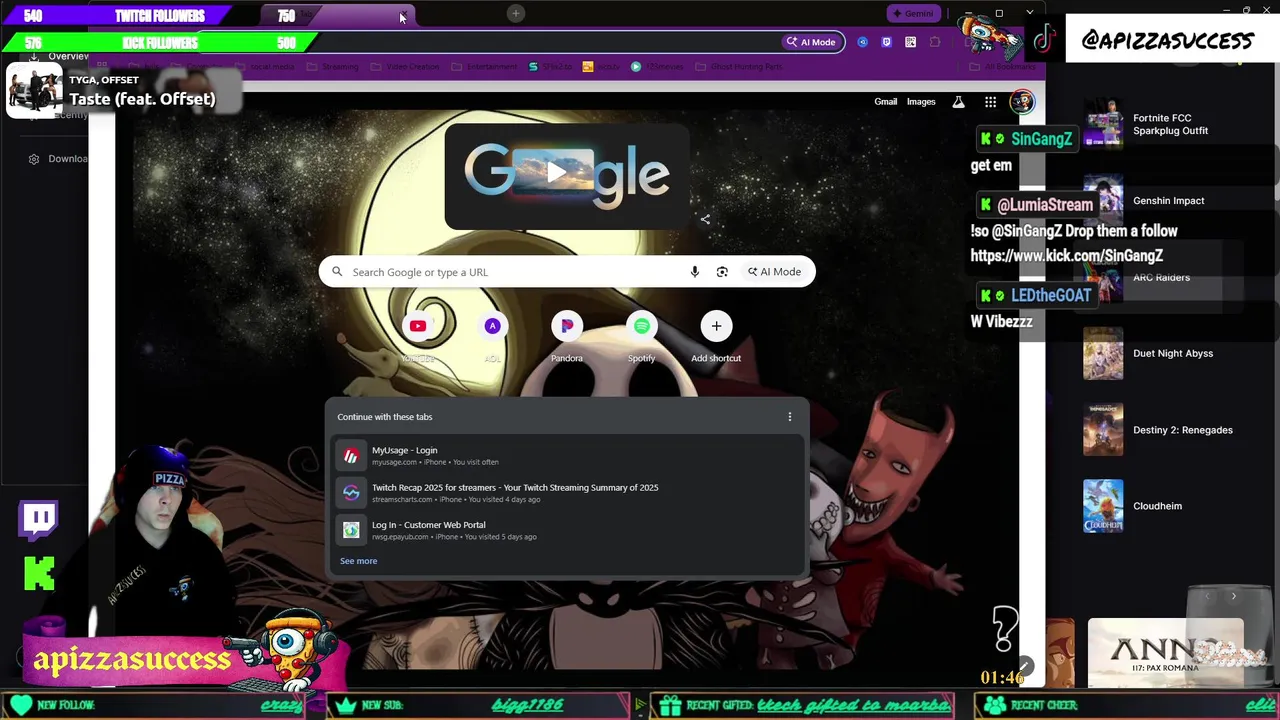This screenshot has width=1280, height=720.
Task: Click the question mark help icon
Action: (x=1004, y=628)
